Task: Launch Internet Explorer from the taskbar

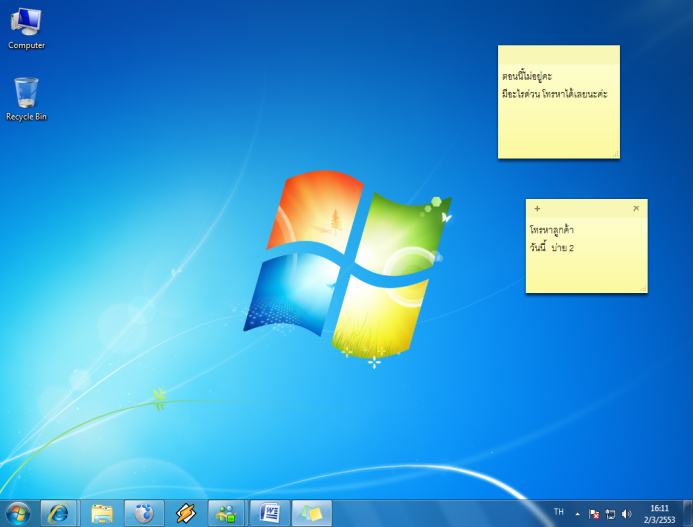Action: (59, 513)
